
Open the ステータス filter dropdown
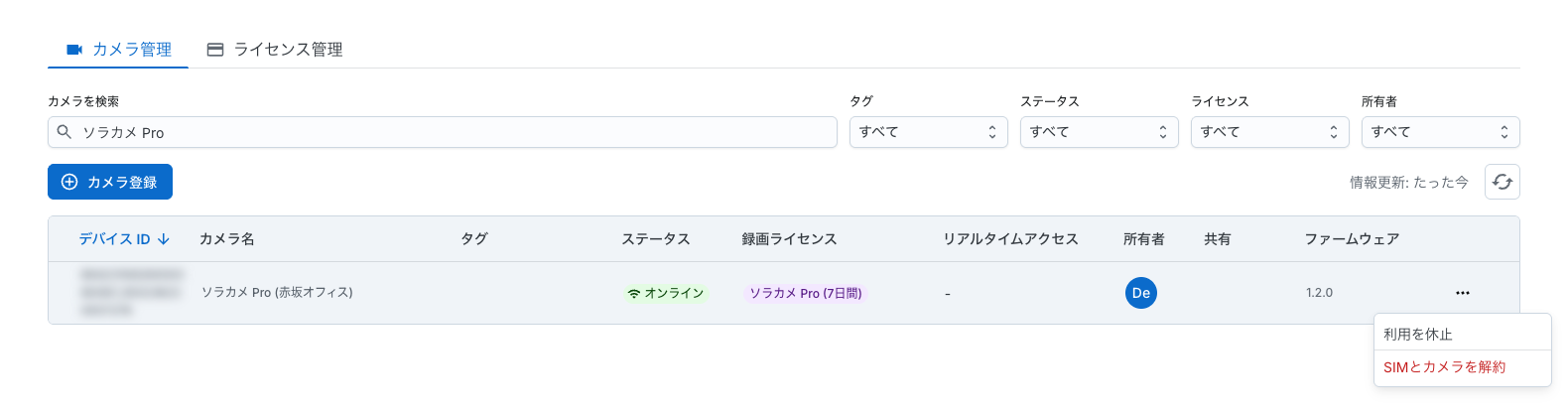[x=1100, y=132]
